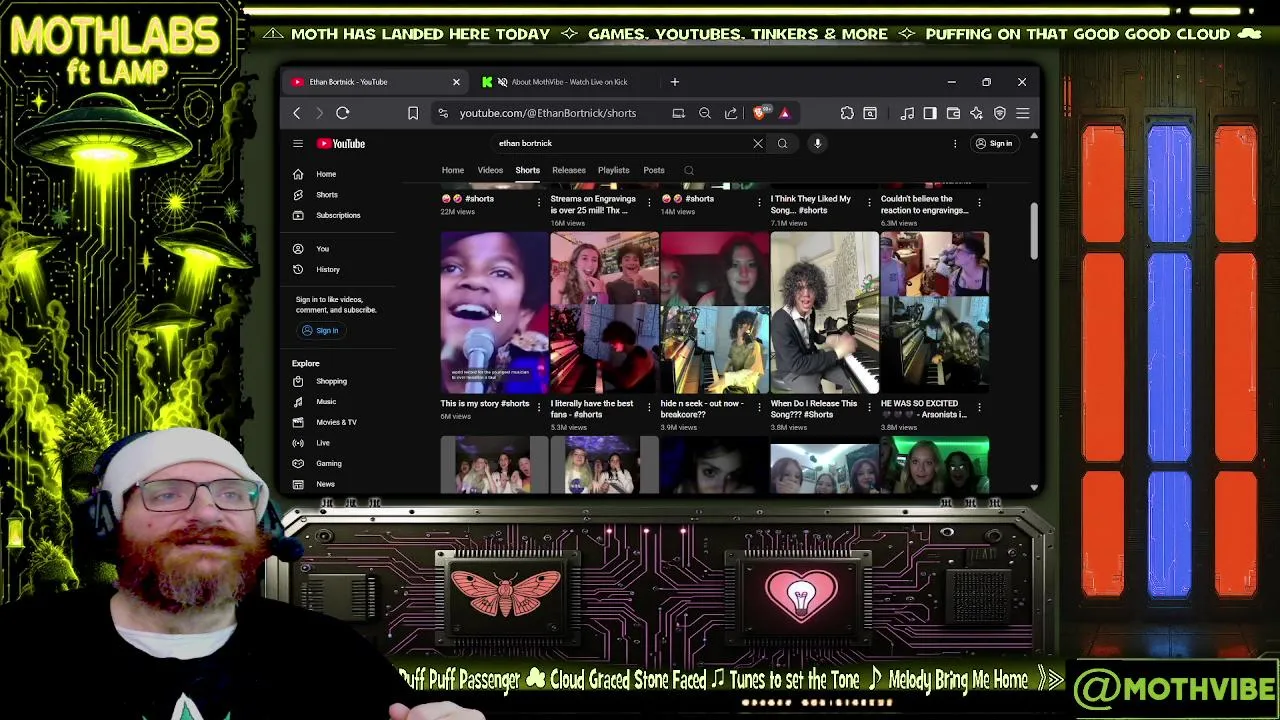The height and width of the screenshot is (720, 1280).
Task: Open YouTube settings three-dot menu
Action: pyautogui.click(x=954, y=143)
